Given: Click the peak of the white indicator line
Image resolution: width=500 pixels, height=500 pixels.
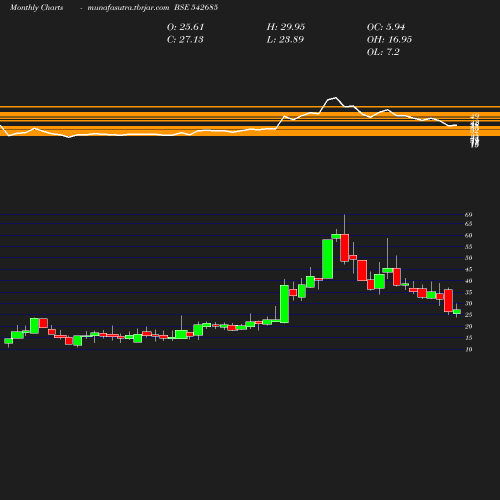Looking at the screenshot, I should (x=335, y=97).
